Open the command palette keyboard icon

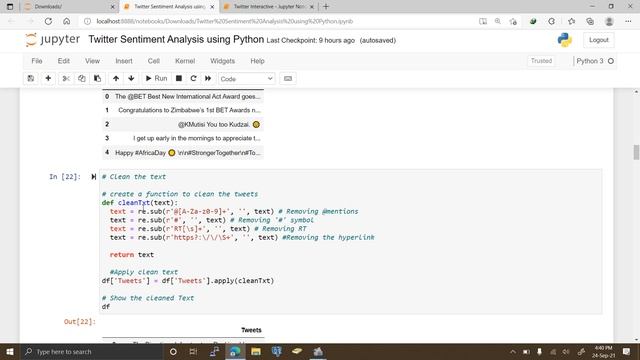pos(288,78)
